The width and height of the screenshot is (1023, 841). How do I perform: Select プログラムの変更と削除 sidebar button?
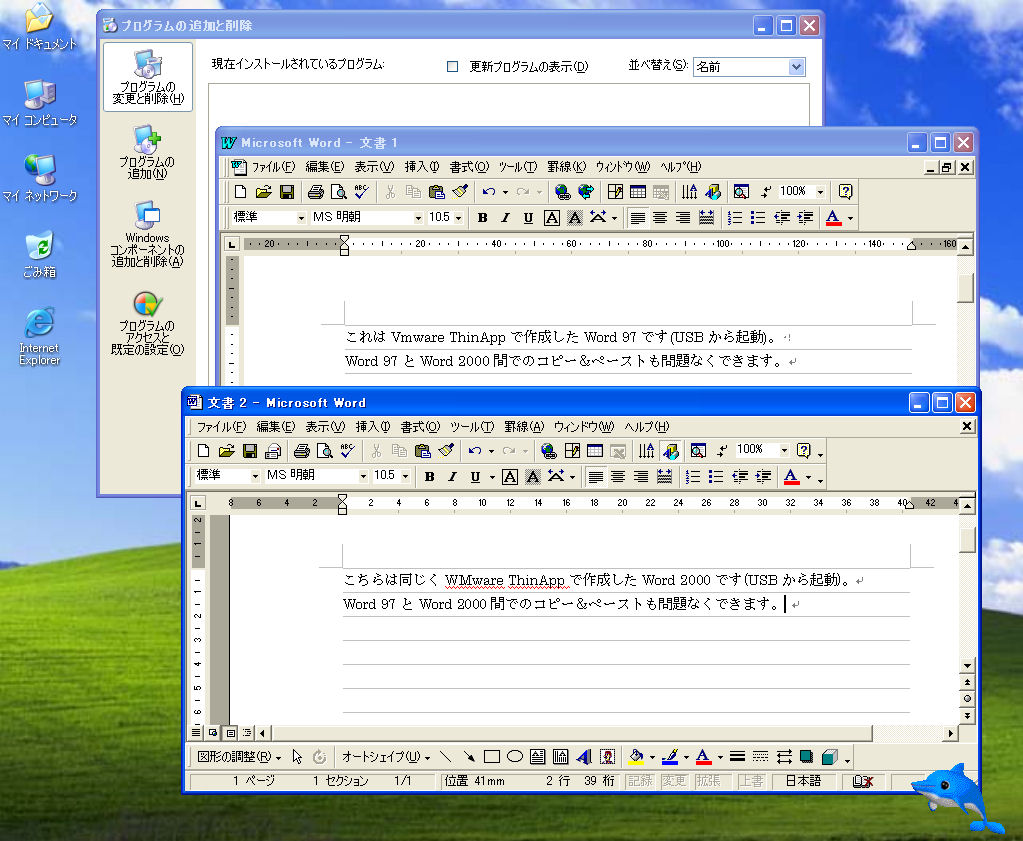pos(148,77)
